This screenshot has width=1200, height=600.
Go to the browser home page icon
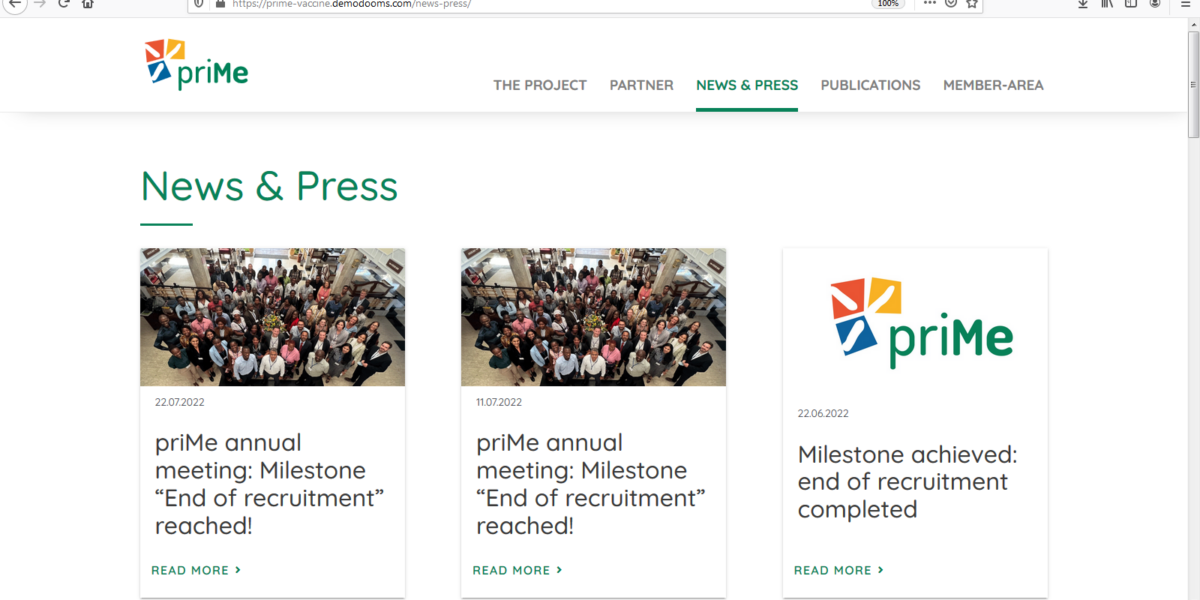click(x=88, y=4)
